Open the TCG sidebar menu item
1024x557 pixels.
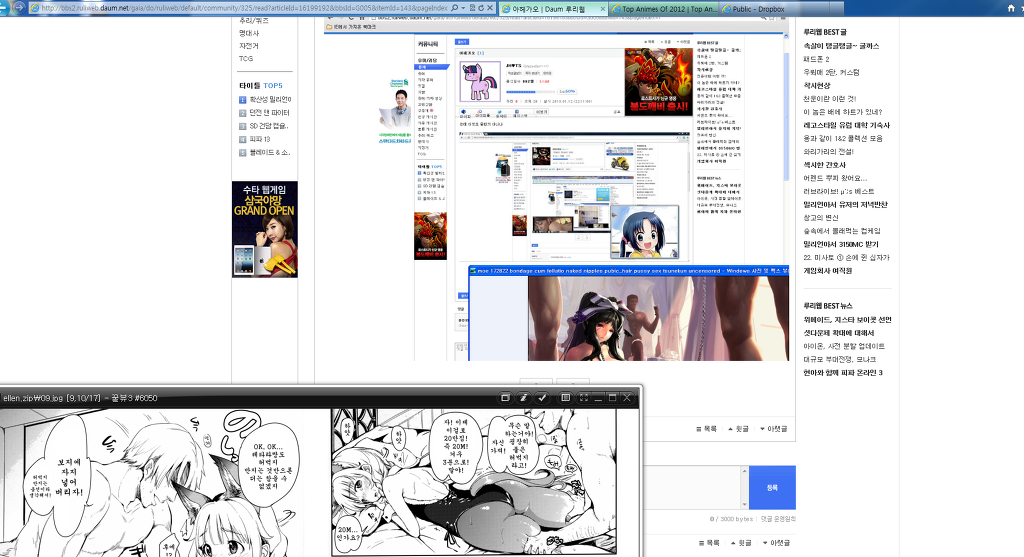pos(246,58)
